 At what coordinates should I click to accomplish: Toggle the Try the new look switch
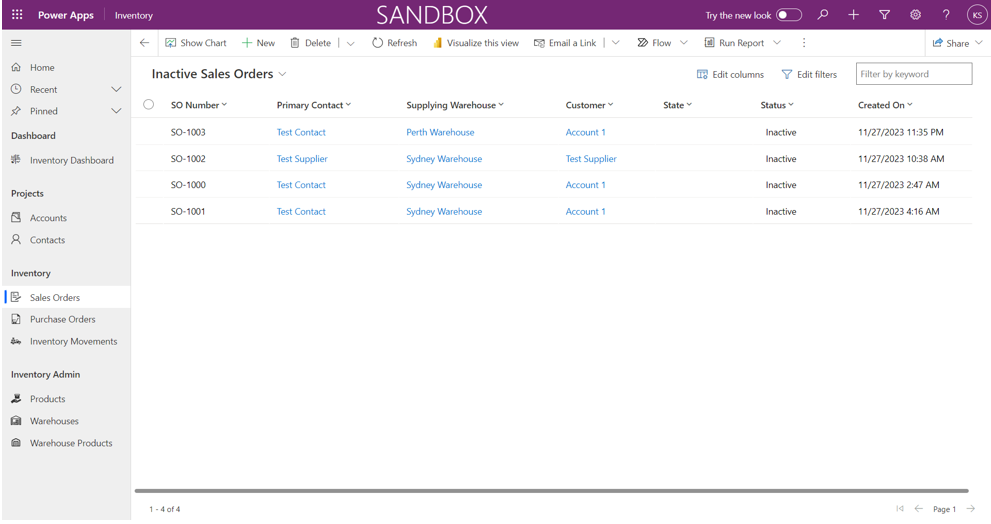click(x=789, y=15)
